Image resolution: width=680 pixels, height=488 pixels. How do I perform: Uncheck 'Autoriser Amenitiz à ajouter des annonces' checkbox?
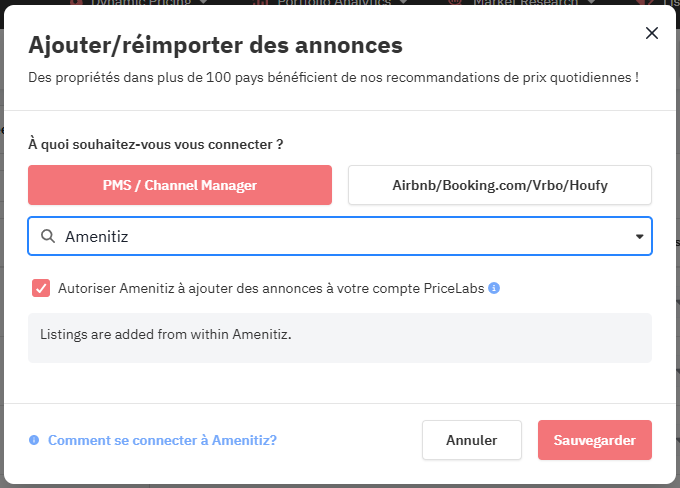tap(41, 288)
